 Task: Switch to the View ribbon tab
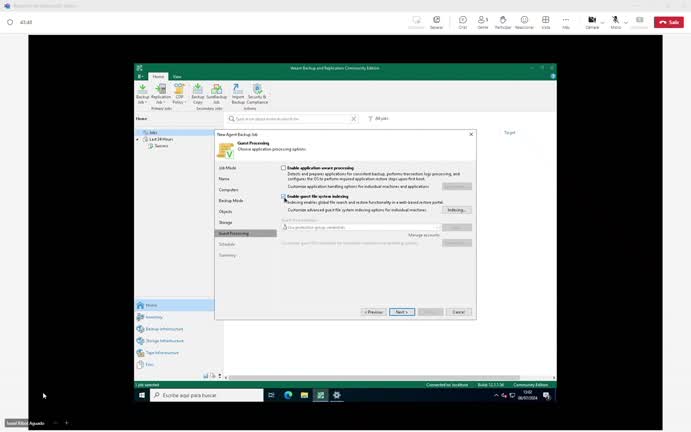(177, 77)
